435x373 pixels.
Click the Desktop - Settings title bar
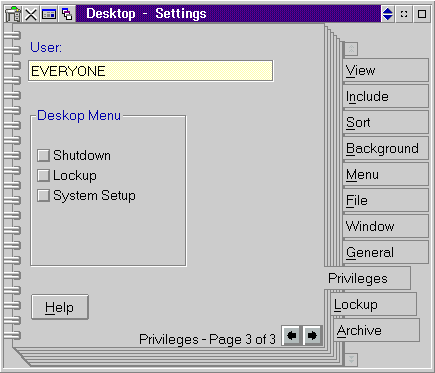point(228,14)
